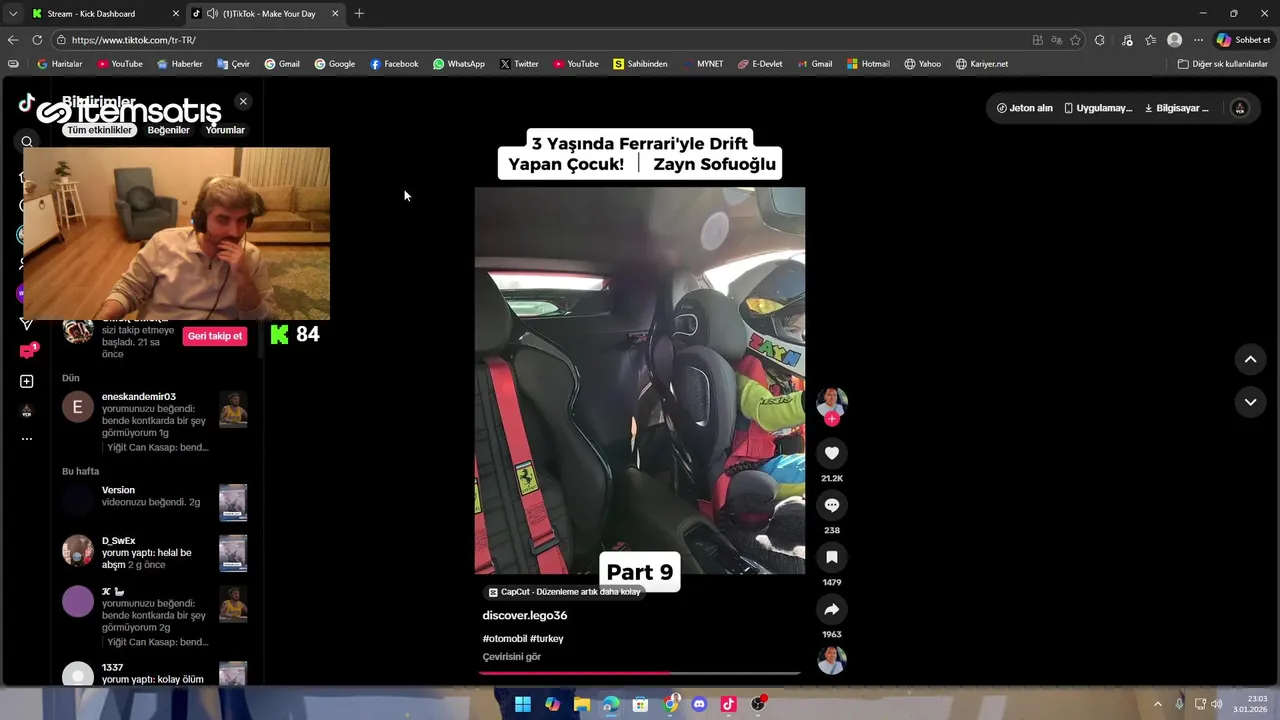The width and height of the screenshot is (1280, 720).
Task: Open the Diğer sık kullanılanlar folder
Action: coord(1222,64)
